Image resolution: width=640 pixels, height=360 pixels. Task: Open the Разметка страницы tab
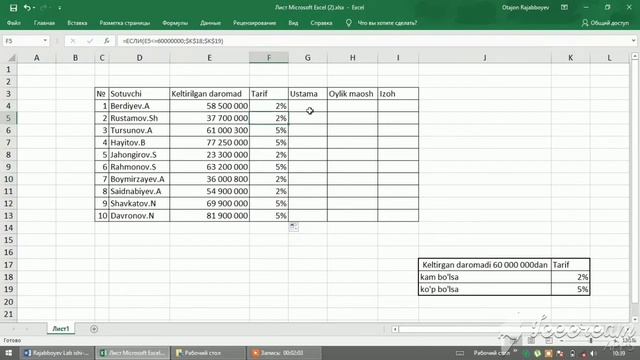[x=124, y=23]
